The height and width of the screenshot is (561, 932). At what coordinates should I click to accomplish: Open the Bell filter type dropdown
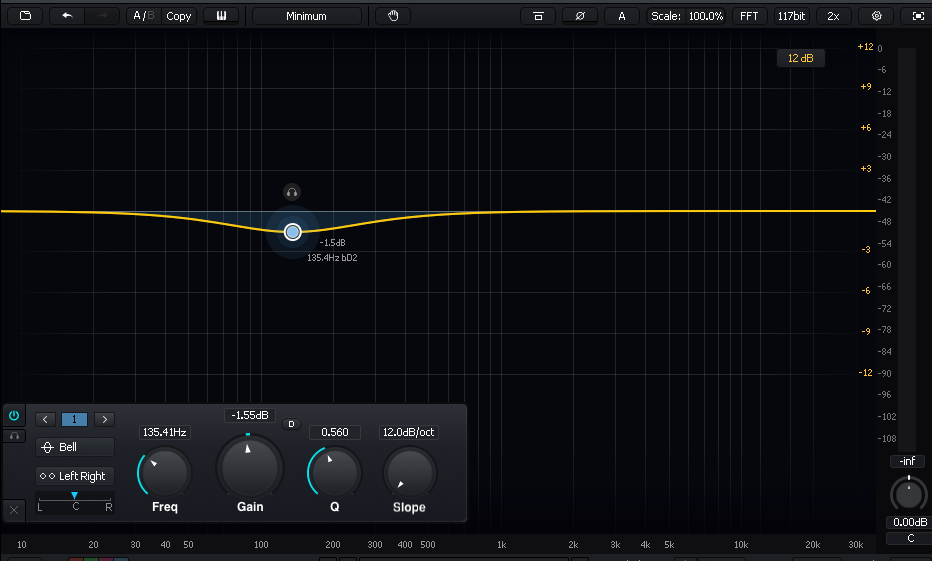[75, 447]
